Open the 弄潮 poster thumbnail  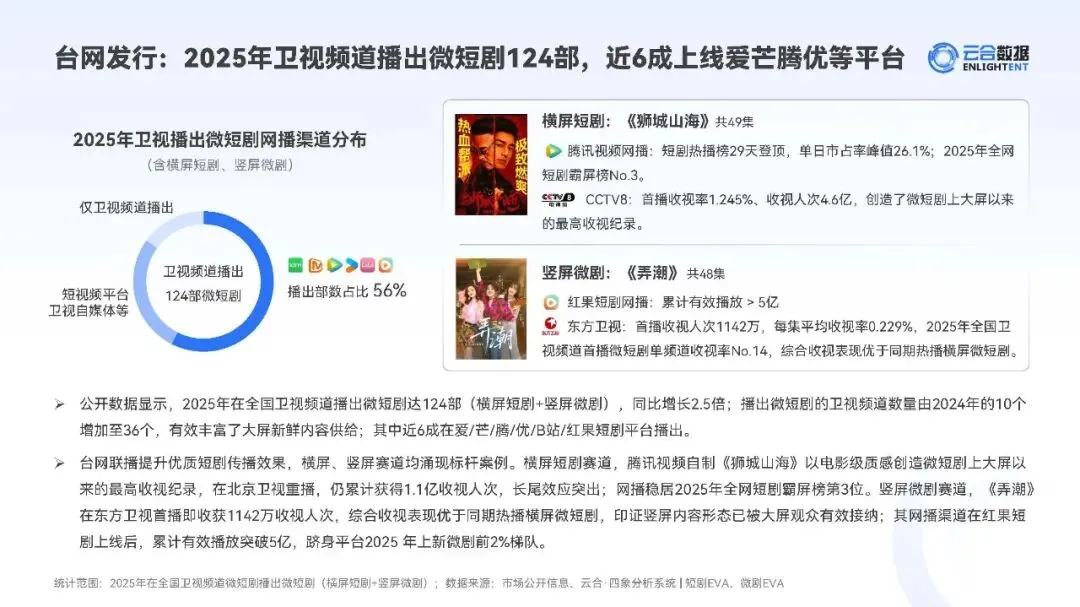(490, 309)
